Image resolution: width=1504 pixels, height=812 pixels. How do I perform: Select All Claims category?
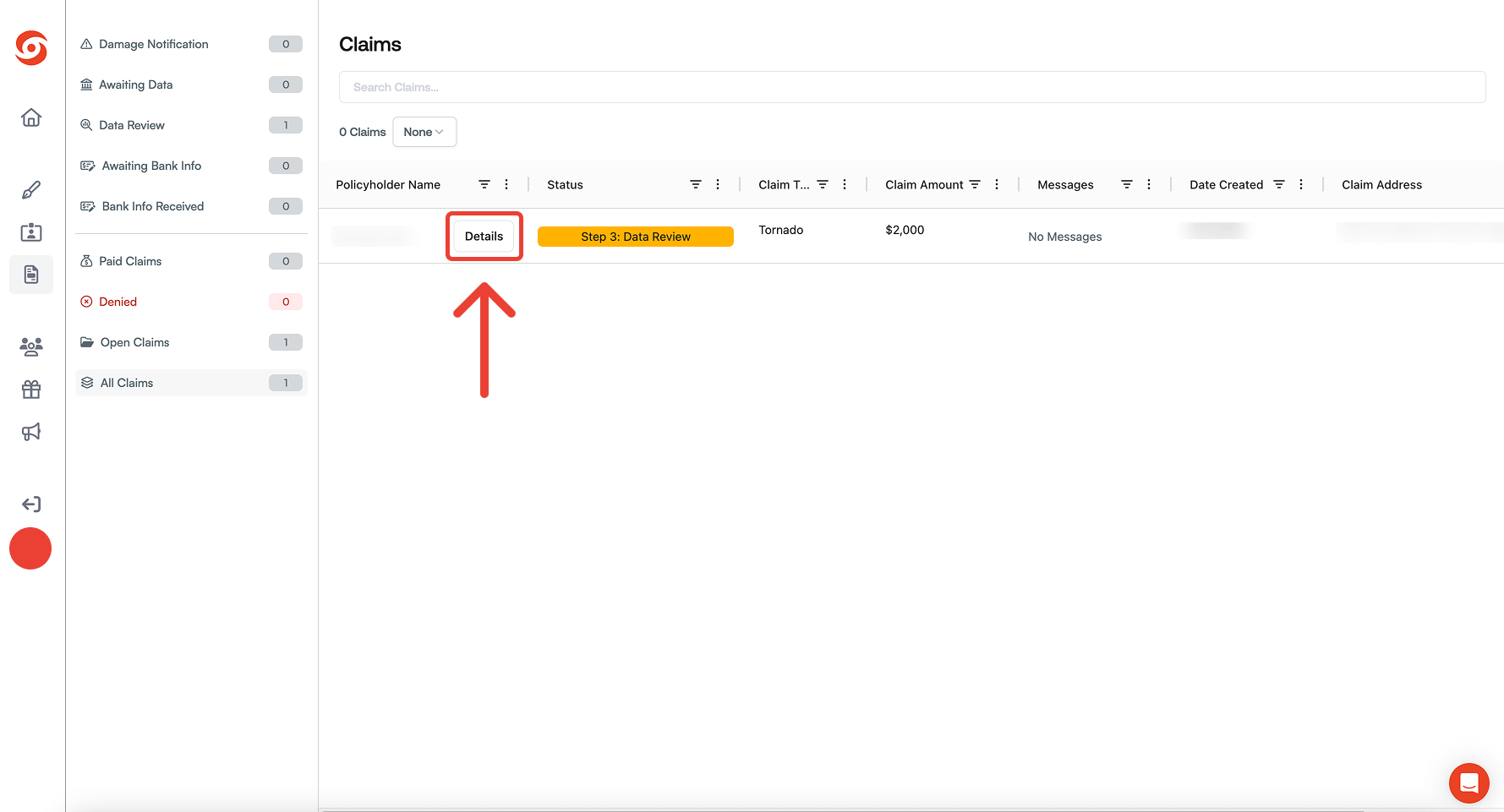[191, 383]
